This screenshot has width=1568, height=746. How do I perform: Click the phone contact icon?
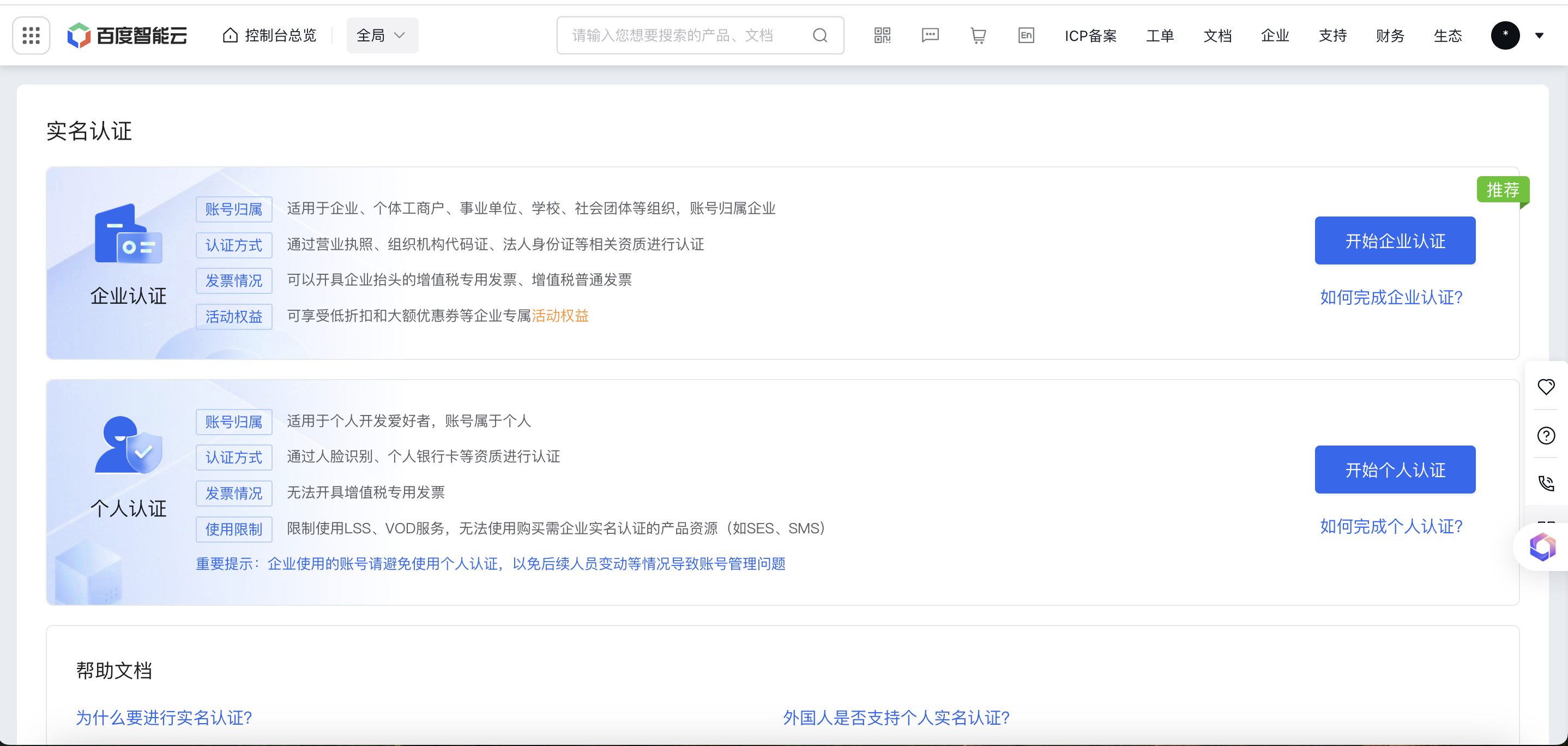tap(1546, 484)
